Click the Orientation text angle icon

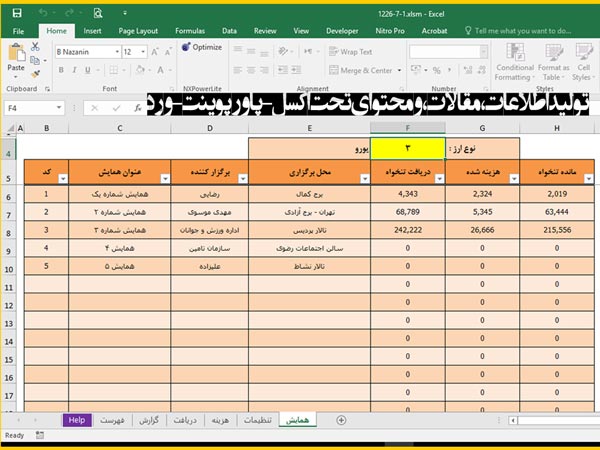pos(283,51)
